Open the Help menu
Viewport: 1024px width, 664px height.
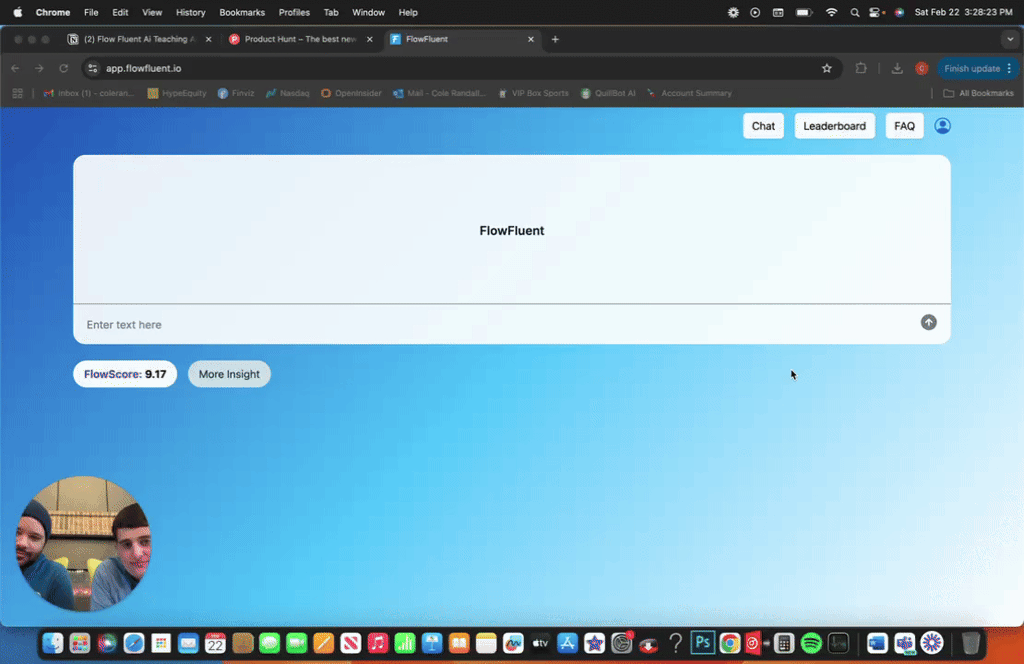coord(408,12)
